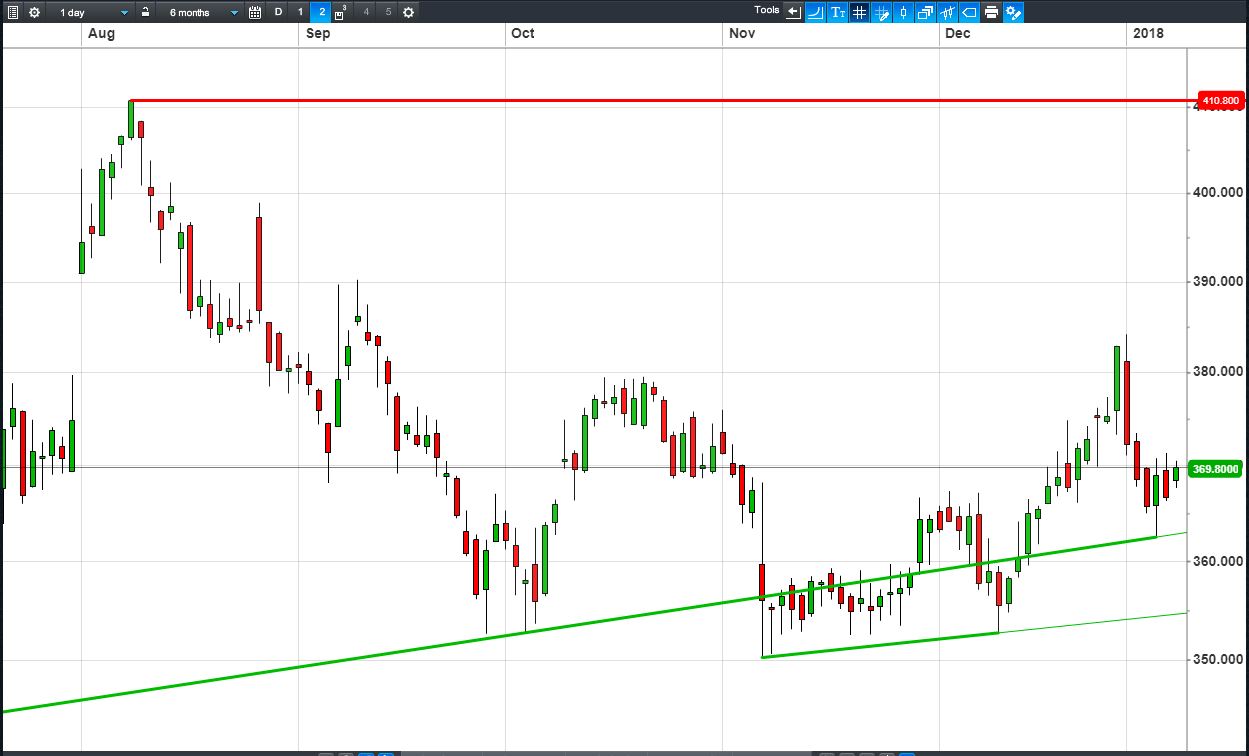The width and height of the screenshot is (1249, 756).
Task: Click saved layout 3 with disk icon
Action: point(342,12)
